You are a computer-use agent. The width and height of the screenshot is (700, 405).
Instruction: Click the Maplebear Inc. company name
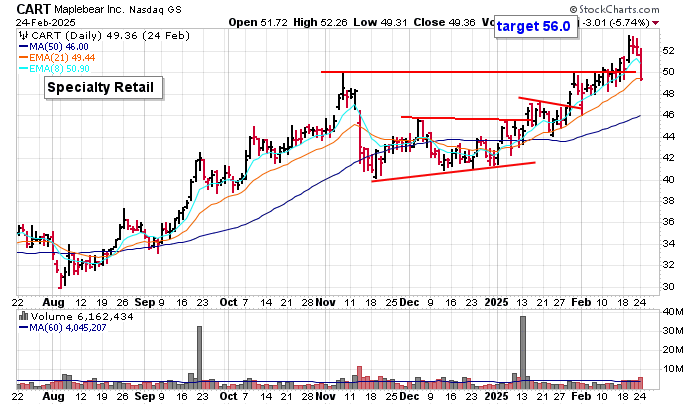coord(90,9)
